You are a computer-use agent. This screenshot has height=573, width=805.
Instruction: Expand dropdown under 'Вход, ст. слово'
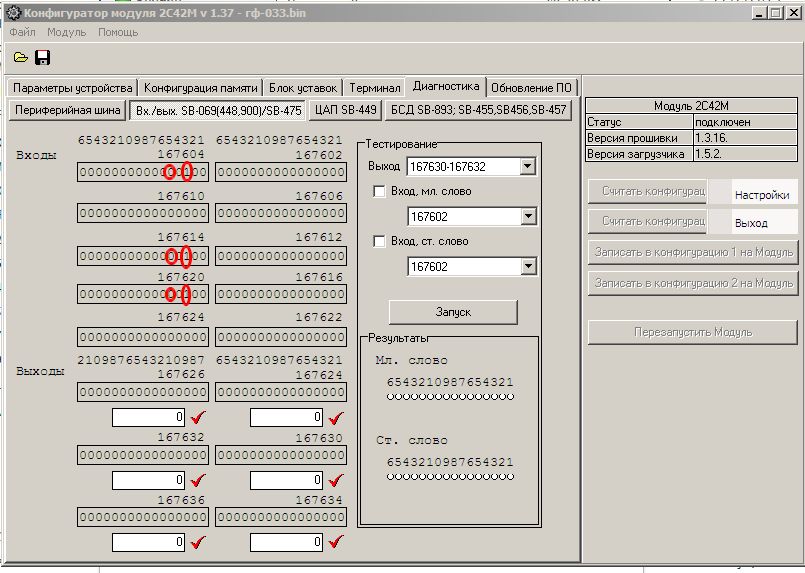click(x=528, y=266)
